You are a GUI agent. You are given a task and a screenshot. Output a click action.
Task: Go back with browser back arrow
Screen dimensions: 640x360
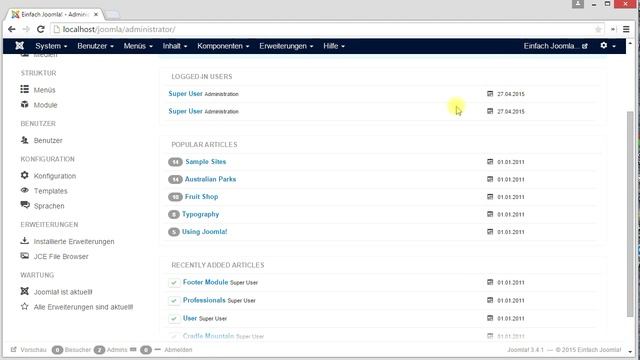click(x=11, y=29)
